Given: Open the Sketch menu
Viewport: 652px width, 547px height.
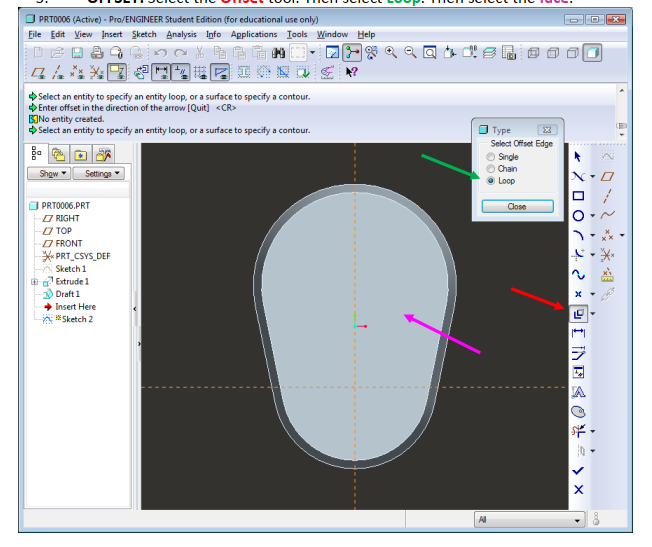Looking at the screenshot, I should [x=144, y=34].
